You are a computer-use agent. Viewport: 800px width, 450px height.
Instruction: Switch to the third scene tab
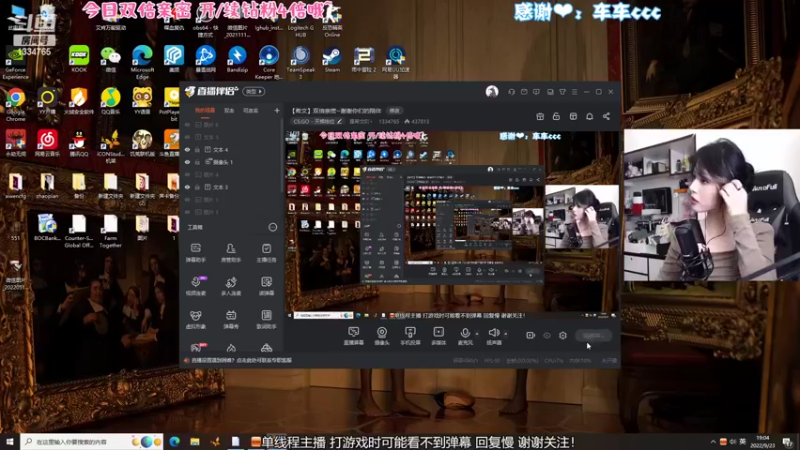click(250, 110)
